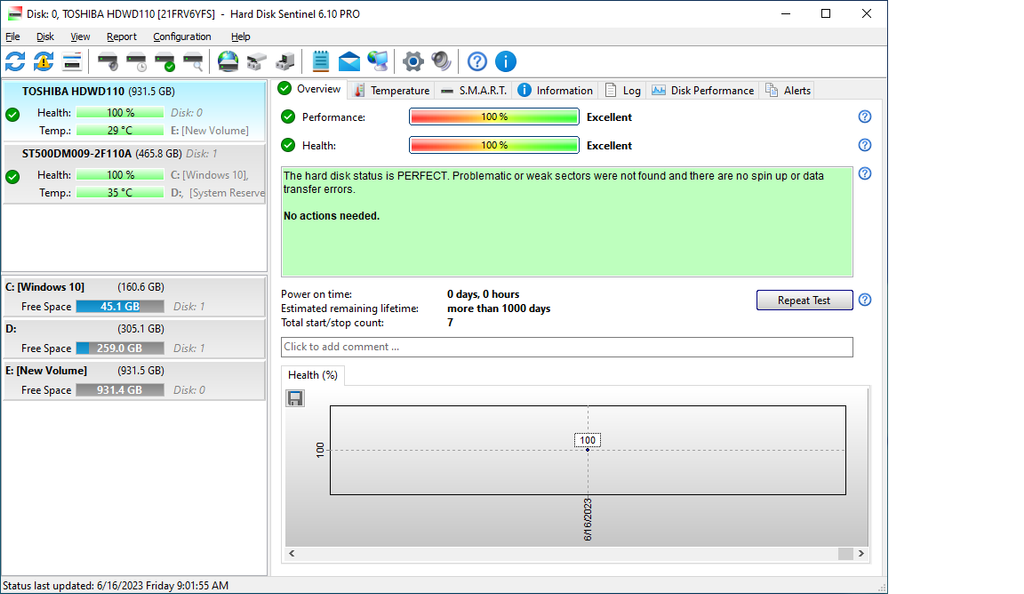Click the comment field to add a comment
Screen dimensions: 1024x594
(567, 347)
